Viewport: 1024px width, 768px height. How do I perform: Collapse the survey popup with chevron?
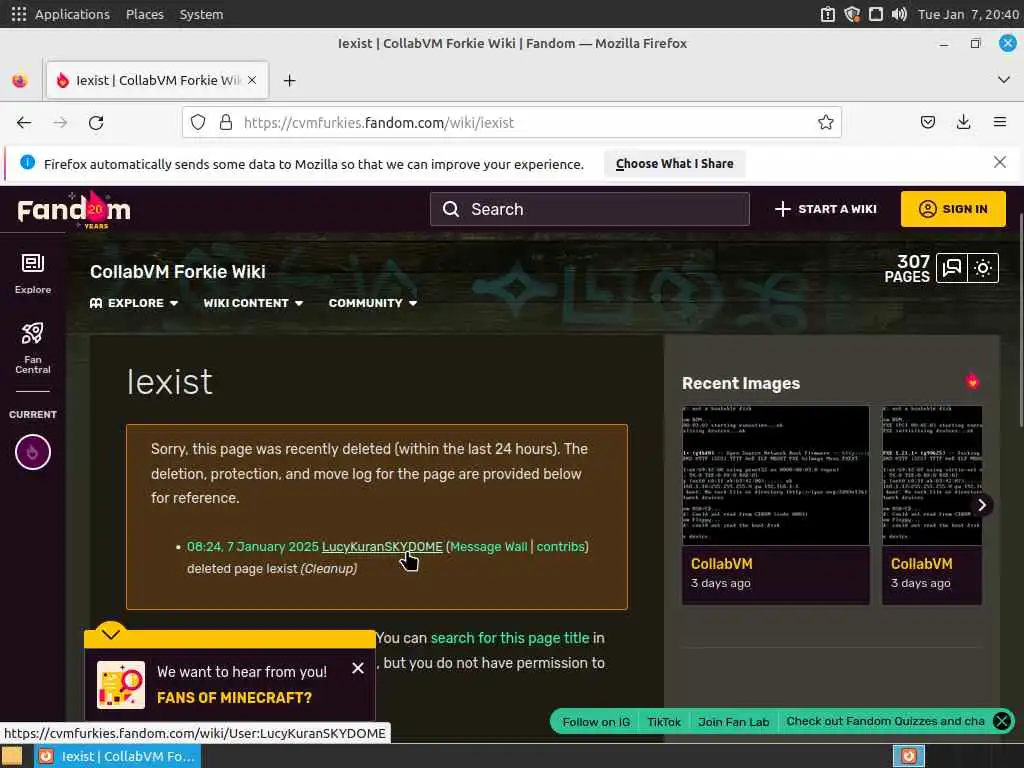tap(111, 633)
